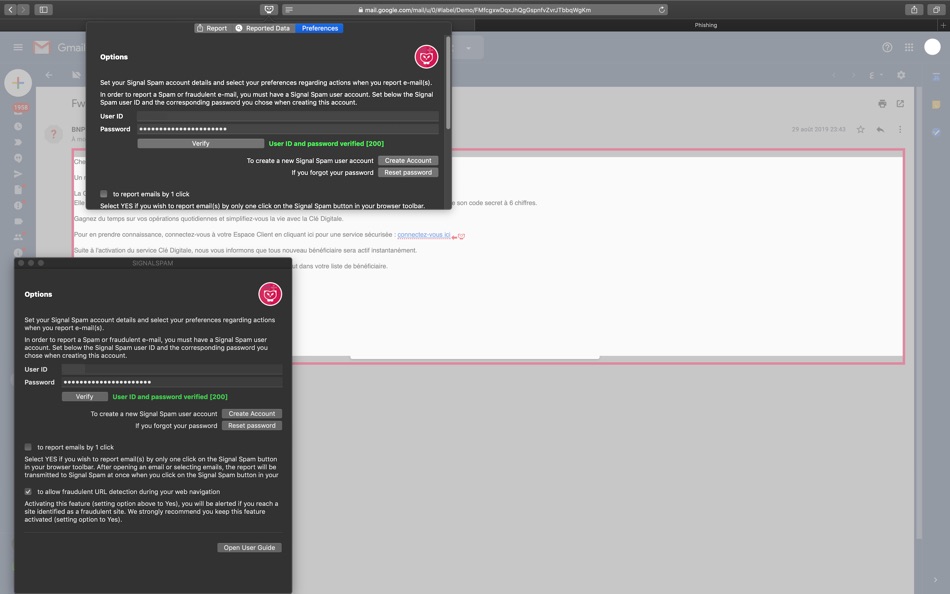Open email in new window icon
Image resolution: width=950 pixels, height=594 pixels.
(x=900, y=104)
